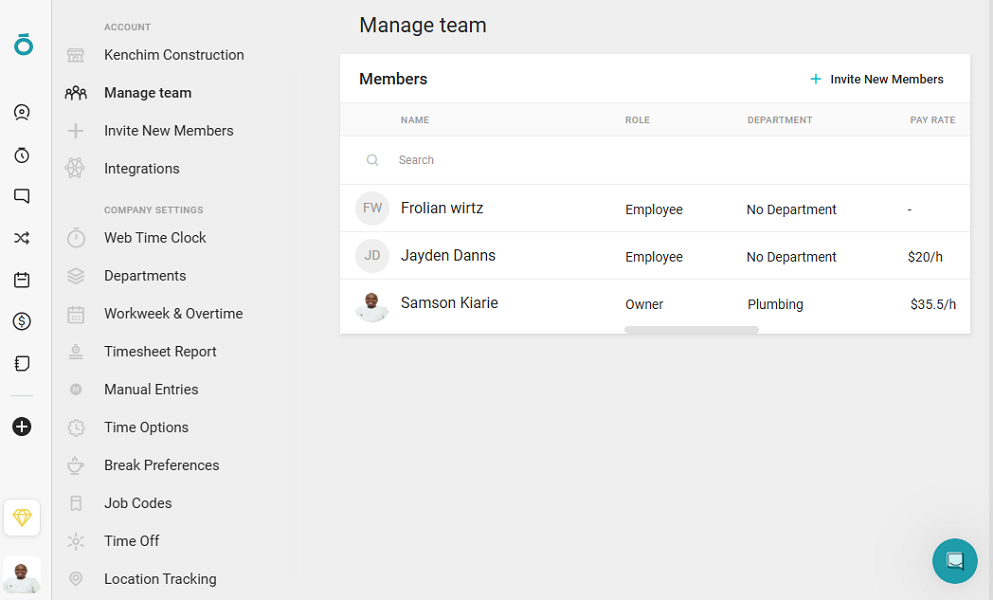This screenshot has width=993, height=600.
Task: Click the plus button in the left rail
Action: [x=21, y=426]
